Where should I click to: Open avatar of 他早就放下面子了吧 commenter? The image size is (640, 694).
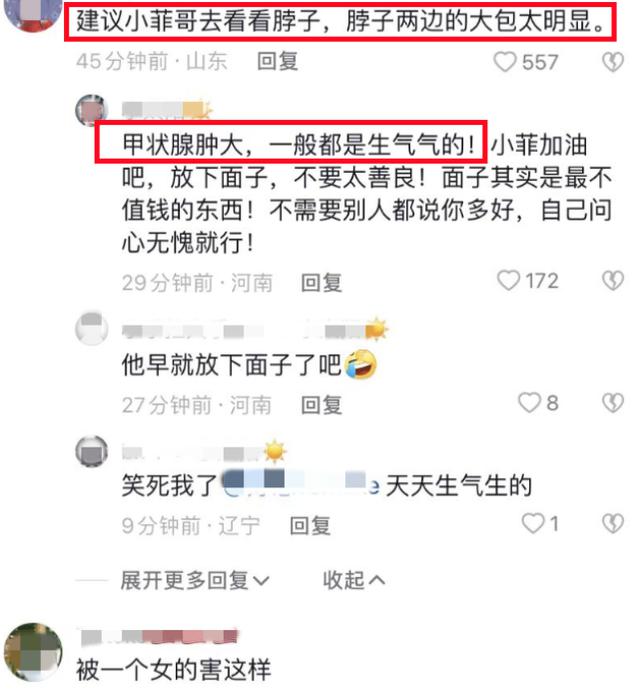[x=92, y=329]
